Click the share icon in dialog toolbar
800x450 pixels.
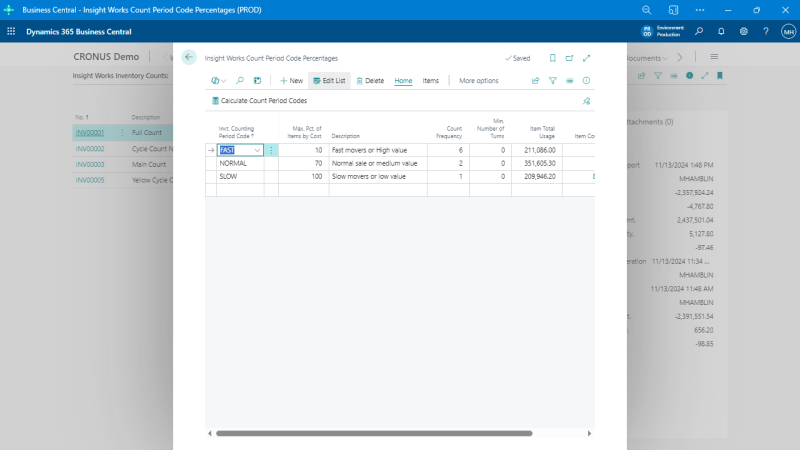pyautogui.click(x=535, y=80)
